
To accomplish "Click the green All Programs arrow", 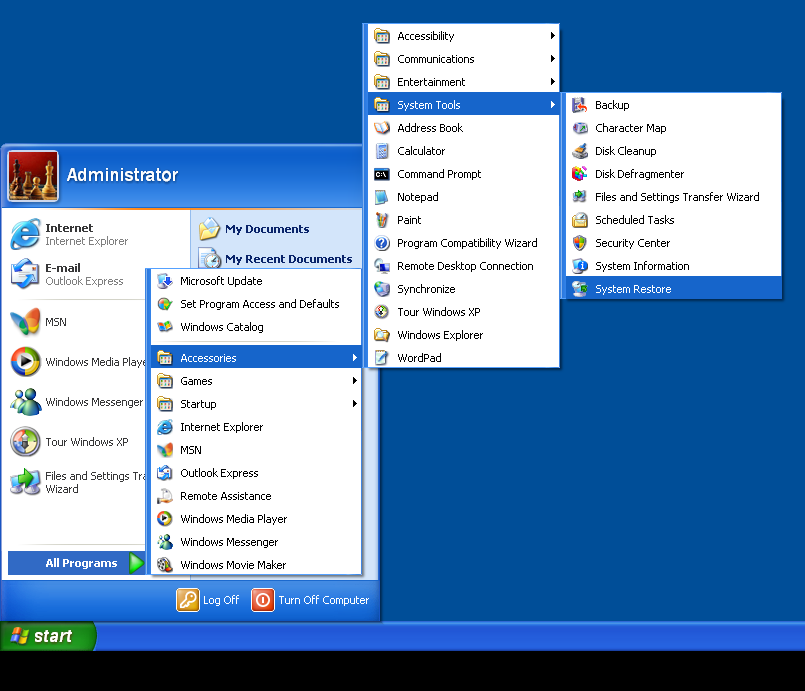I will (136, 563).
